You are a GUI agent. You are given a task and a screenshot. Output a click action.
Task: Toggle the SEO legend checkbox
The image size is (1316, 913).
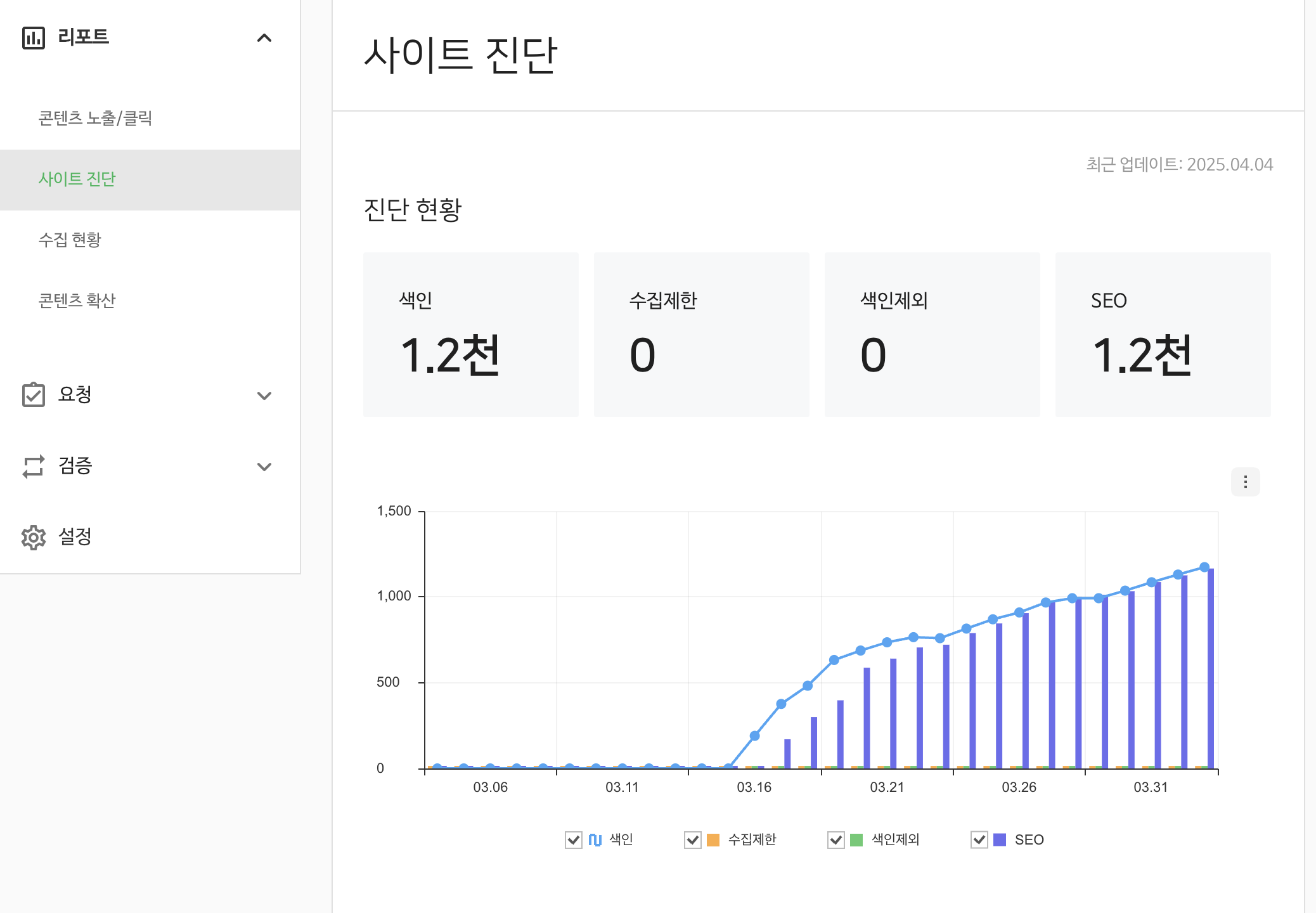[979, 839]
